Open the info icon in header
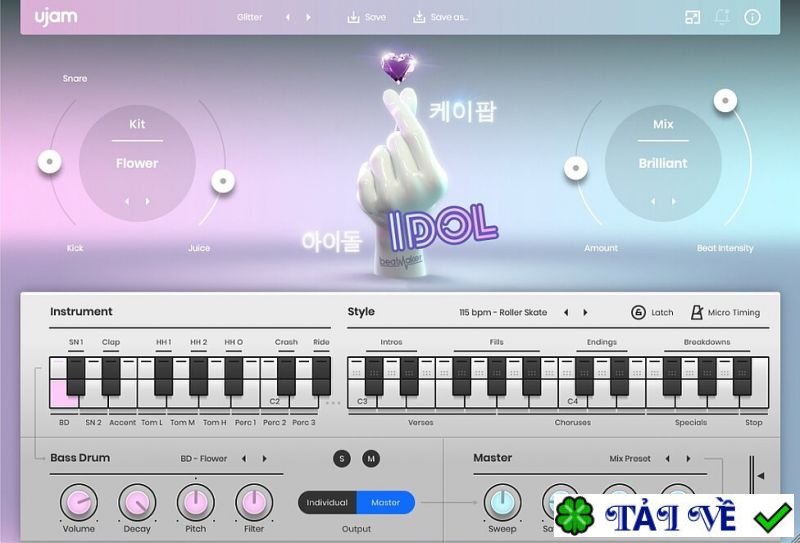 point(752,17)
